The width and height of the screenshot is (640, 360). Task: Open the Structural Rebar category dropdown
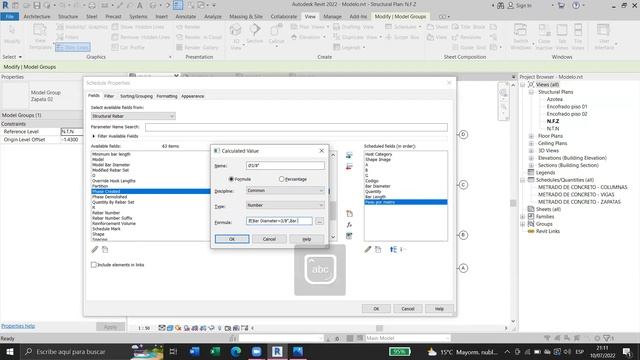133,116
